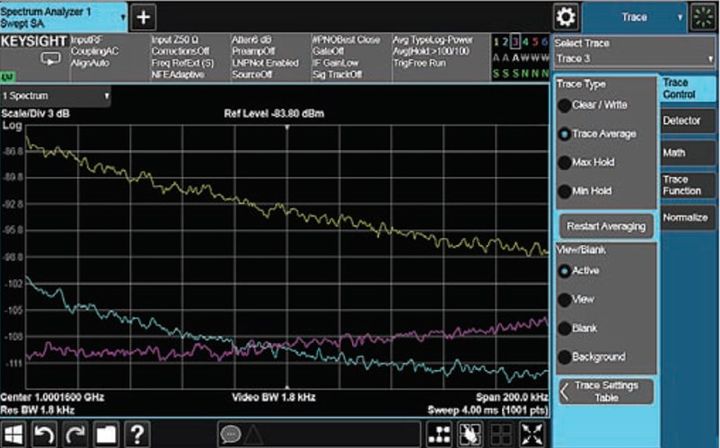Click the preset green starburst icon

coord(704,17)
